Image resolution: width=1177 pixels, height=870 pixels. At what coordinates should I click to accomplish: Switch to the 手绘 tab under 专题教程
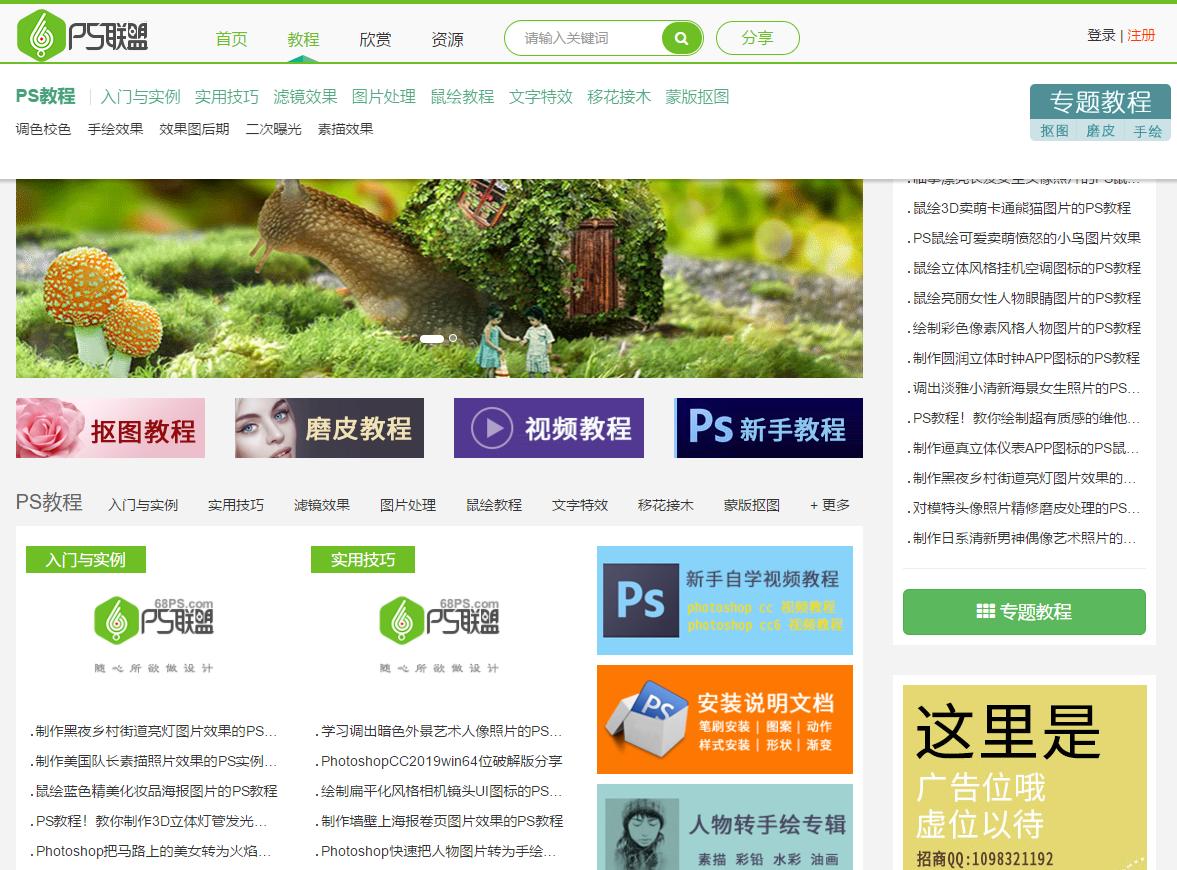pyautogui.click(x=1146, y=131)
